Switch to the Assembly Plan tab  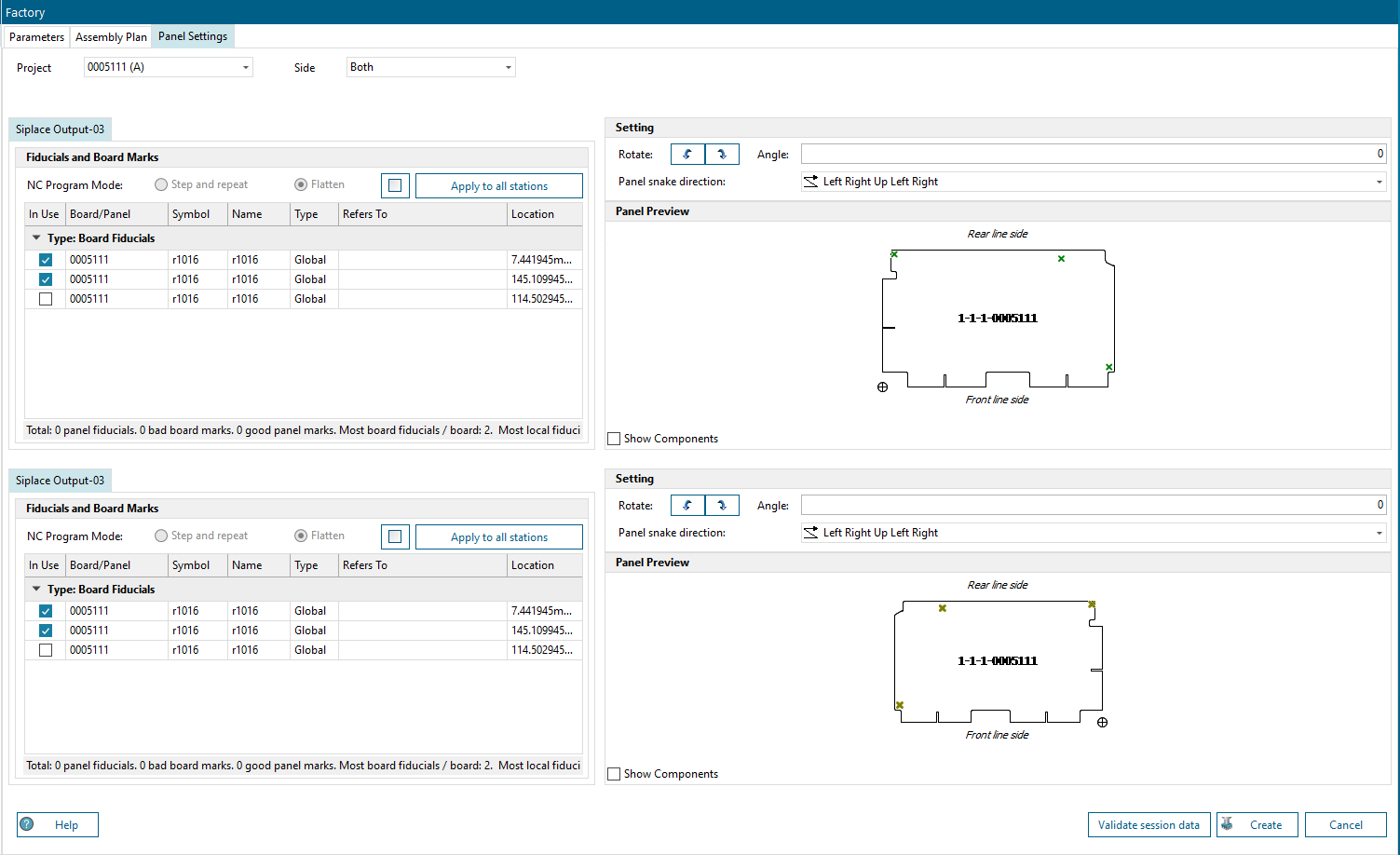(110, 36)
